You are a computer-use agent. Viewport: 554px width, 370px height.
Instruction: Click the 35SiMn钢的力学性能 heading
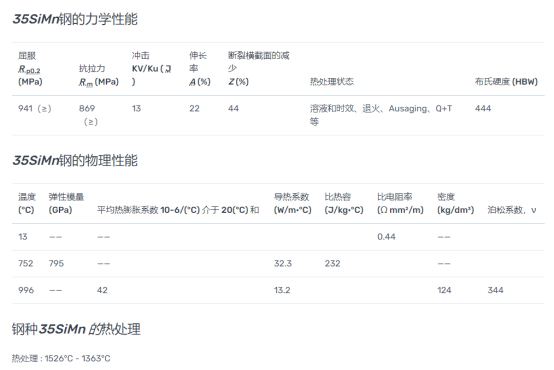click(x=75, y=19)
